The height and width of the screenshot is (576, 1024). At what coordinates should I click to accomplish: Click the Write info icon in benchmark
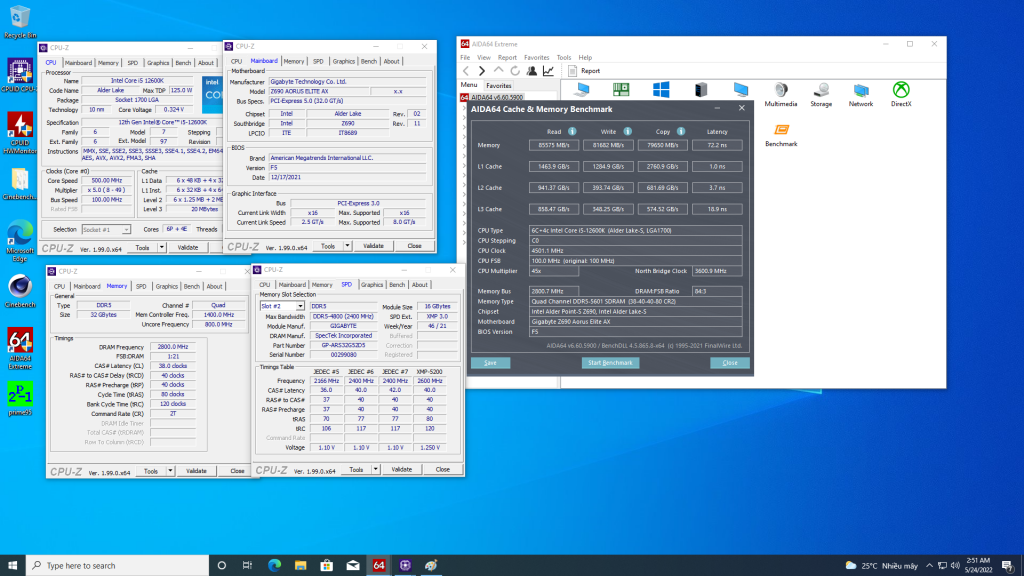point(628,131)
